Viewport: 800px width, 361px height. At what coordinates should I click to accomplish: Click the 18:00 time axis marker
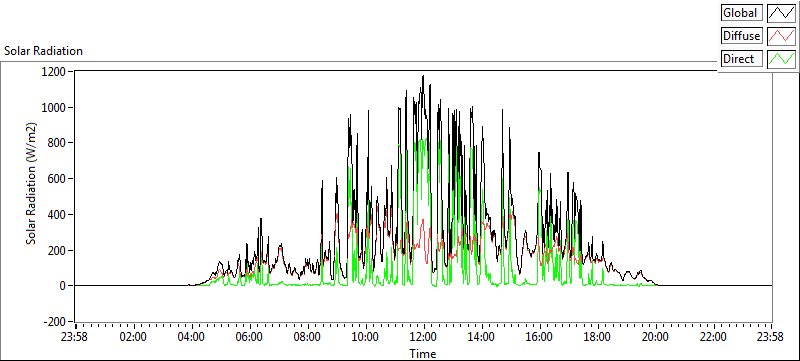click(597, 338)
